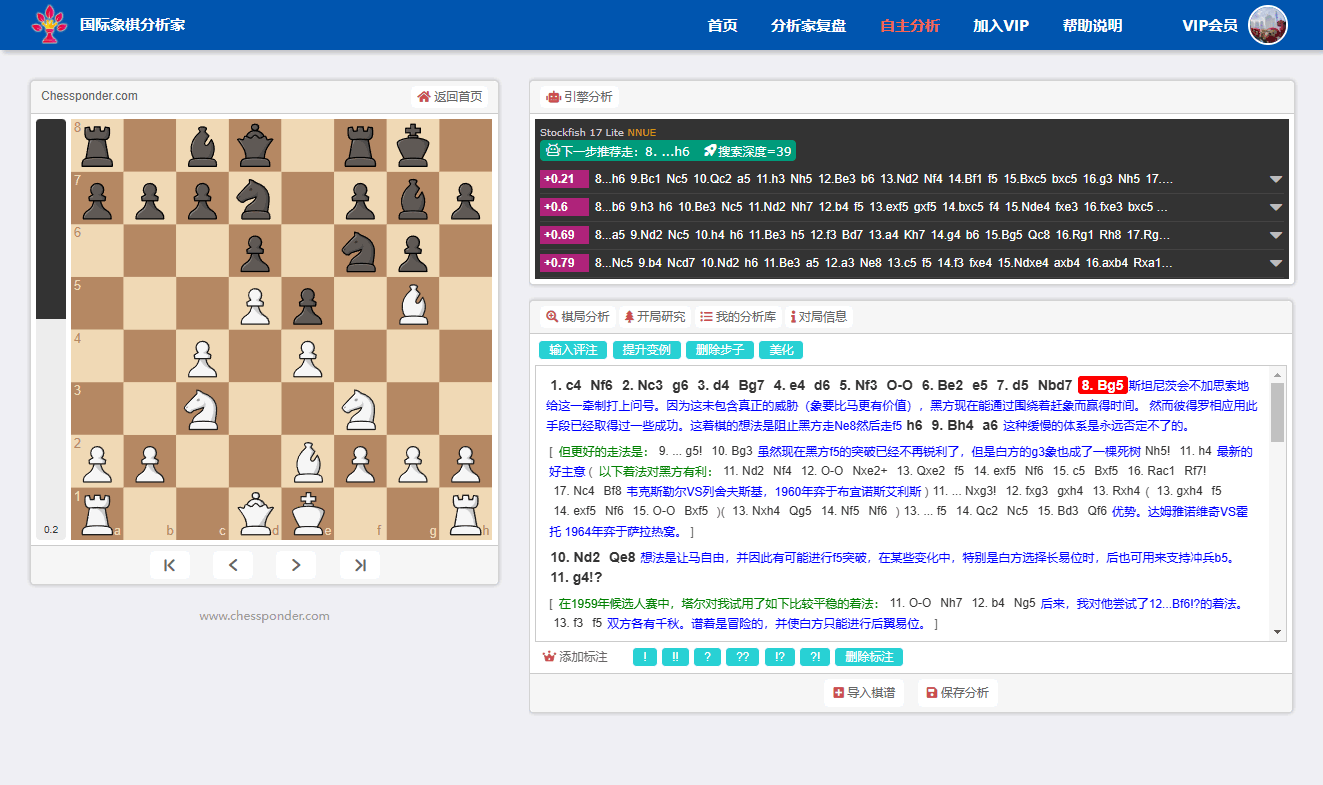Image resolution: width=1323 pixels, height=785 pixels.
Task: Click the notation scrollbar down arrow
Action: point(1277,632)
